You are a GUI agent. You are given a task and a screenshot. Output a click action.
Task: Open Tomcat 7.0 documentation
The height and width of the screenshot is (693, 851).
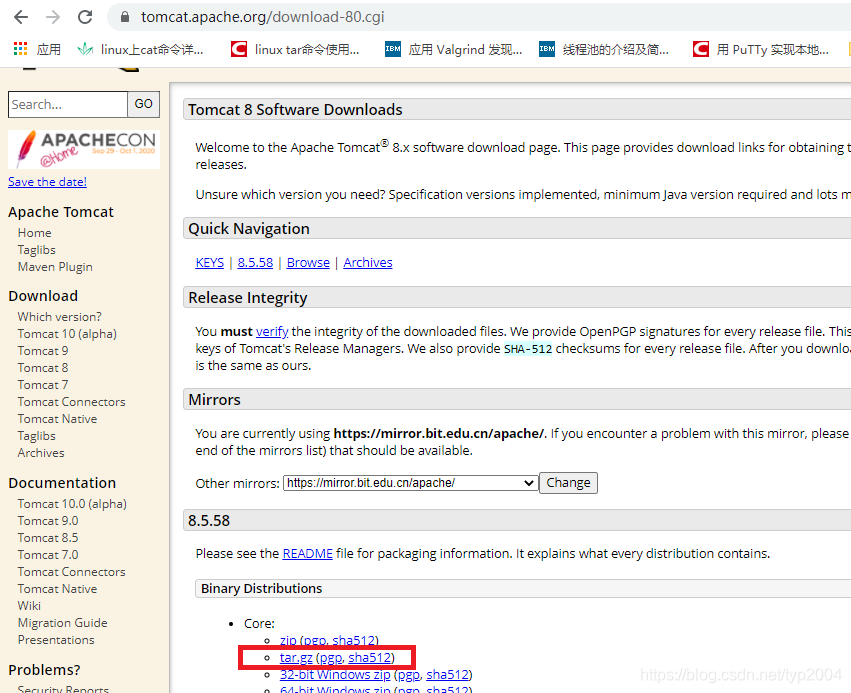point(48,555)
